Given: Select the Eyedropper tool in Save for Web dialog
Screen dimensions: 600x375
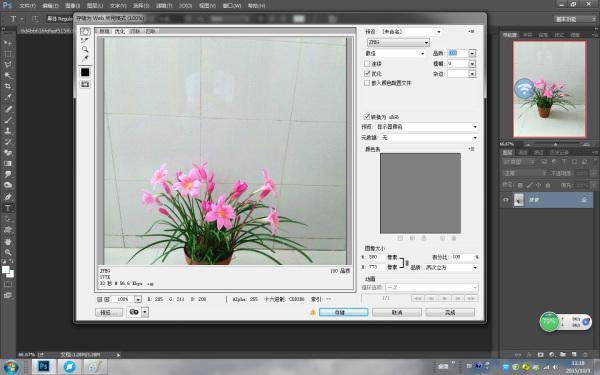Looking at the screenshot, I should [85, 58].
